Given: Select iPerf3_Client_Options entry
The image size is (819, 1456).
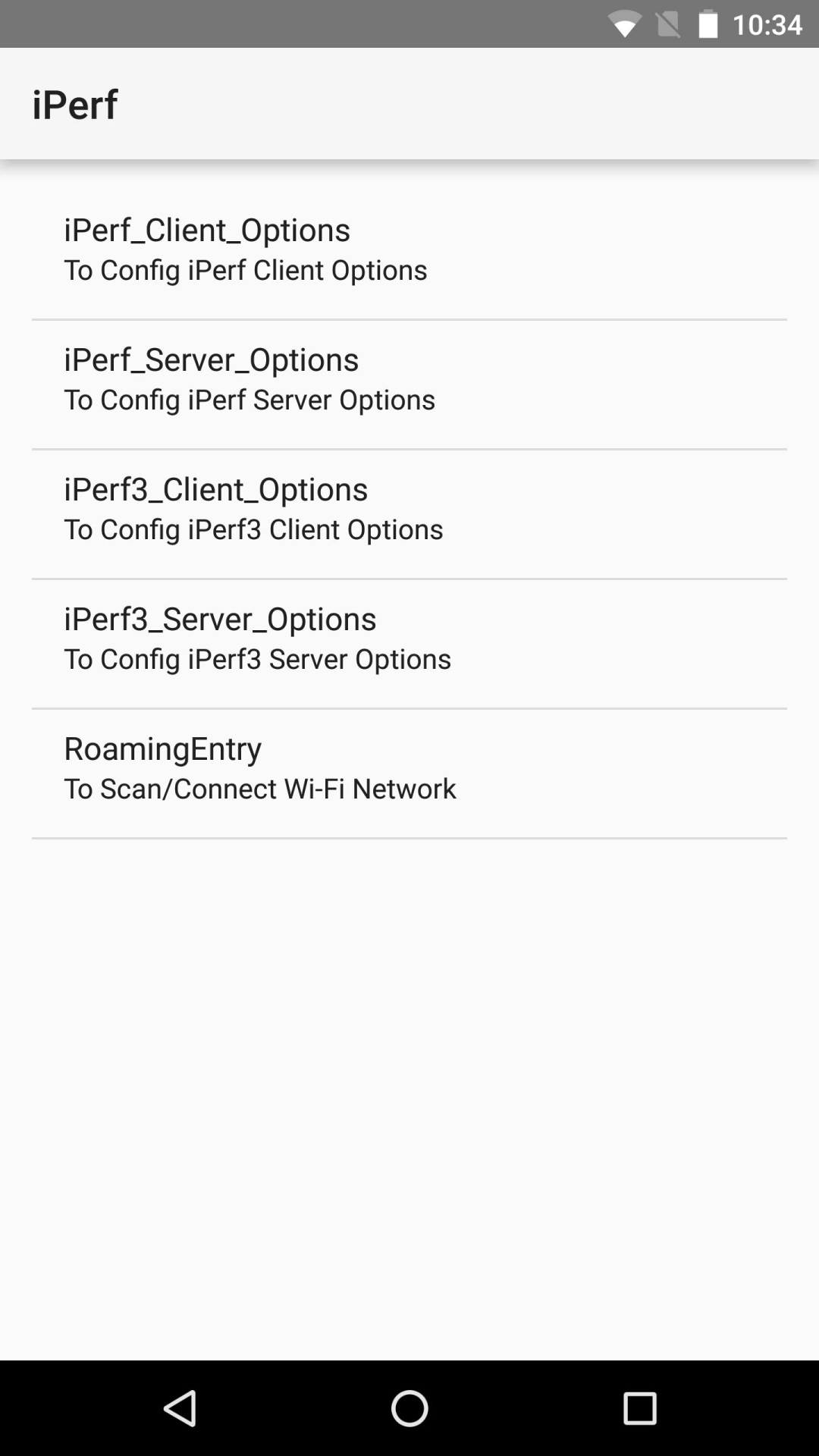Looking at the screenshot, I should [215, 489].
